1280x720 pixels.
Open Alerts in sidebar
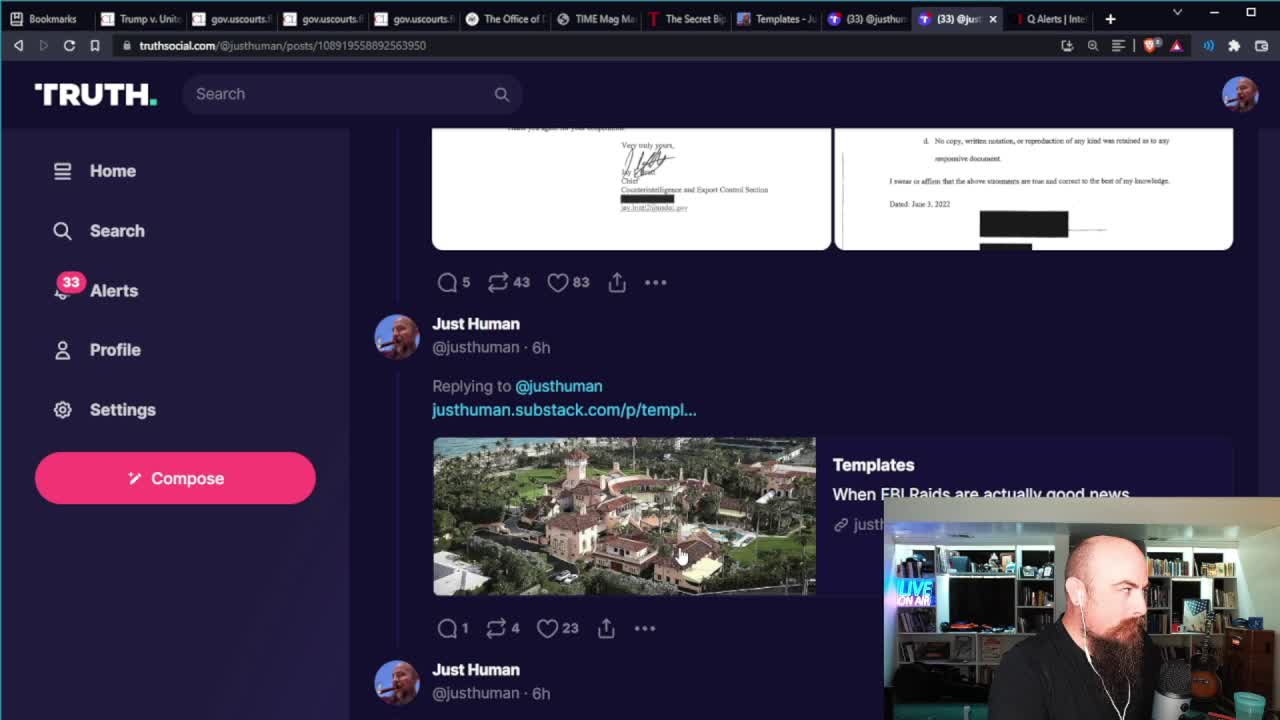pos(114,291)
